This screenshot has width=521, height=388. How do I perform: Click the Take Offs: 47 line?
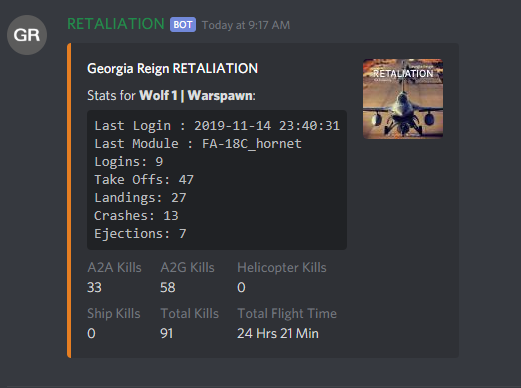pyautogui.click(x=144, y=180)
